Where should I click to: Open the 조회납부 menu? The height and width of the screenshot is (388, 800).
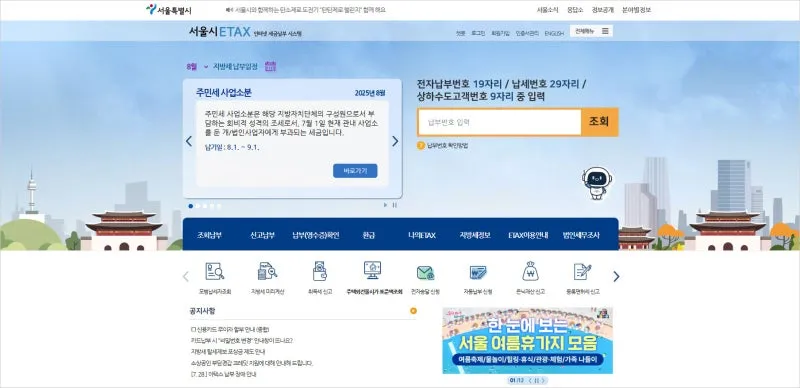[210, 235]
